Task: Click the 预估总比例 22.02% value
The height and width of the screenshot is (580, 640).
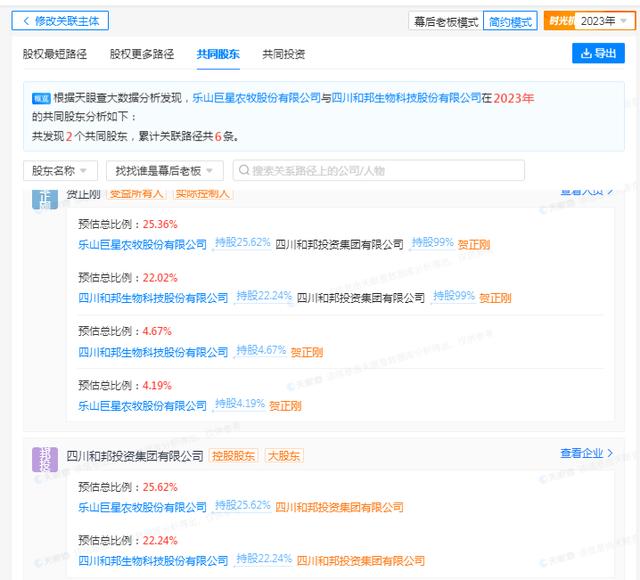Action: pyautogui.click(x=160, y=278)
